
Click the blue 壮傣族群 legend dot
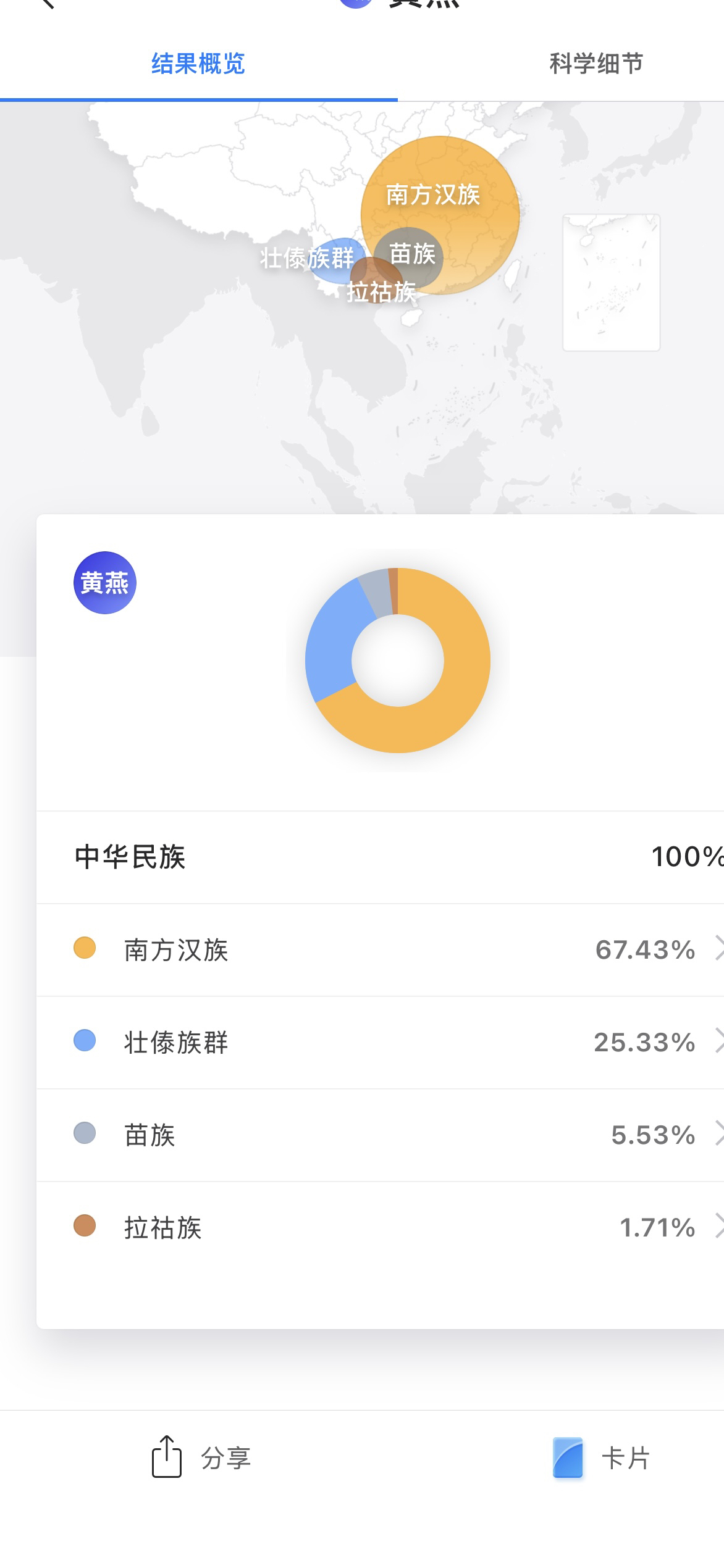point(85,1041)
